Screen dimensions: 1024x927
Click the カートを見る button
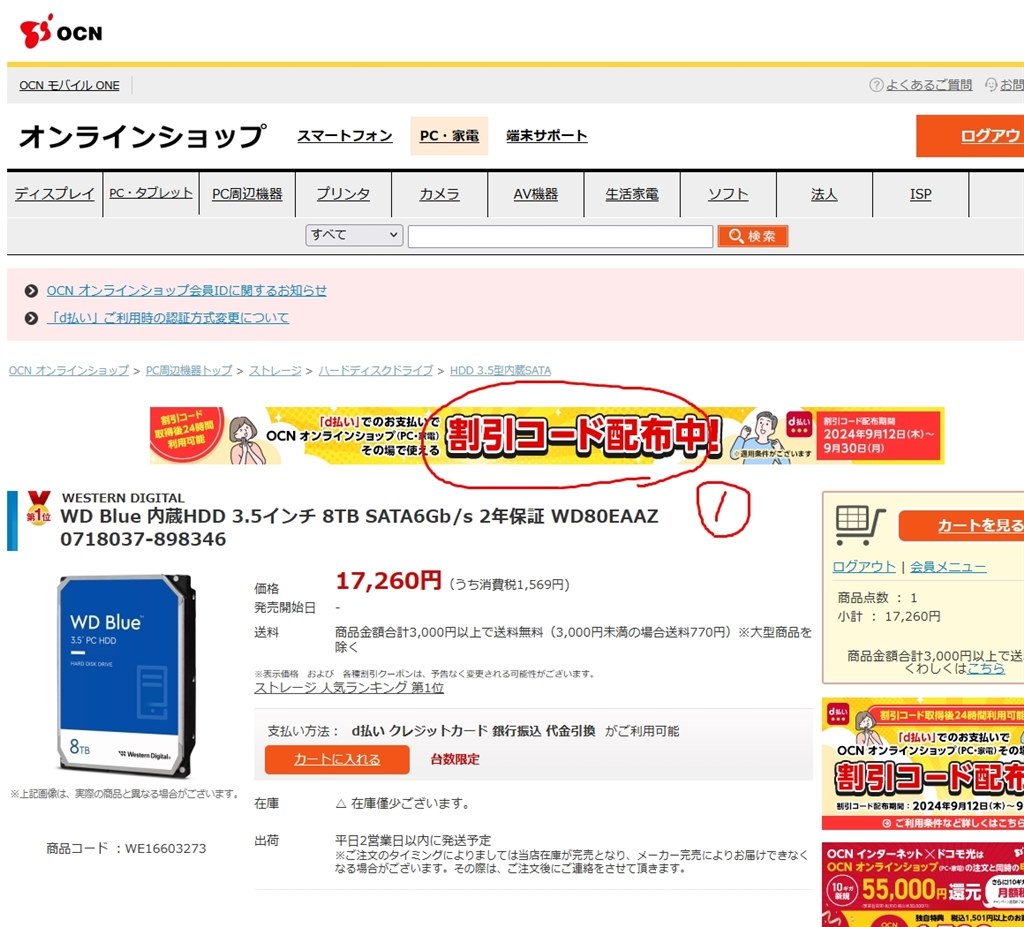coord(962,525)
